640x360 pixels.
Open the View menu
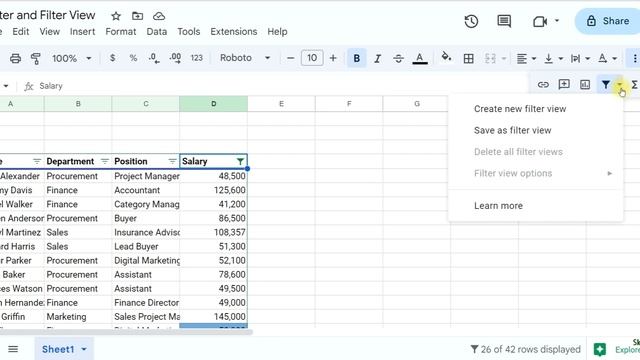[x=50, y=32]
